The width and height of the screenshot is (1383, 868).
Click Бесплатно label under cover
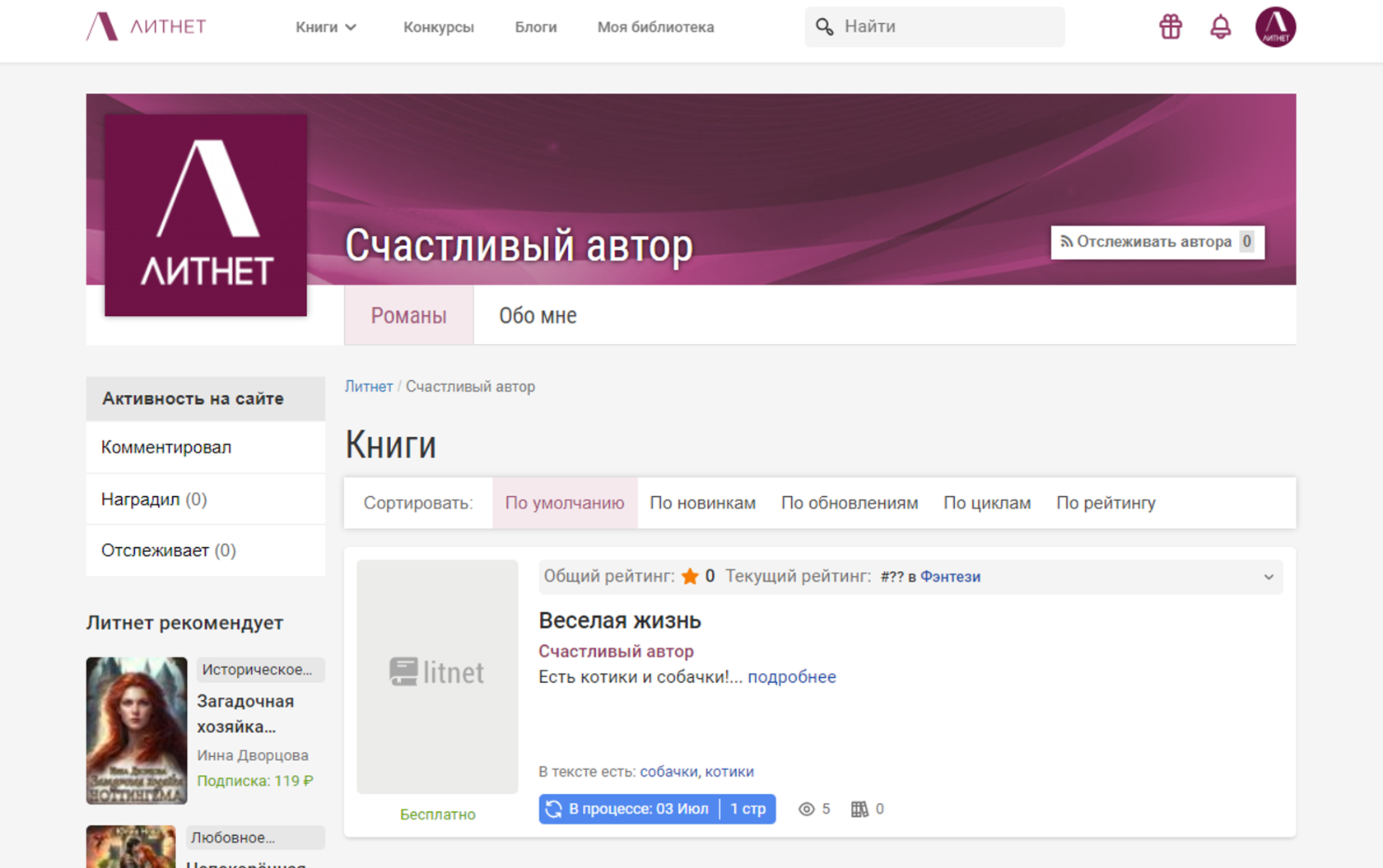click(x=438, y=815)
